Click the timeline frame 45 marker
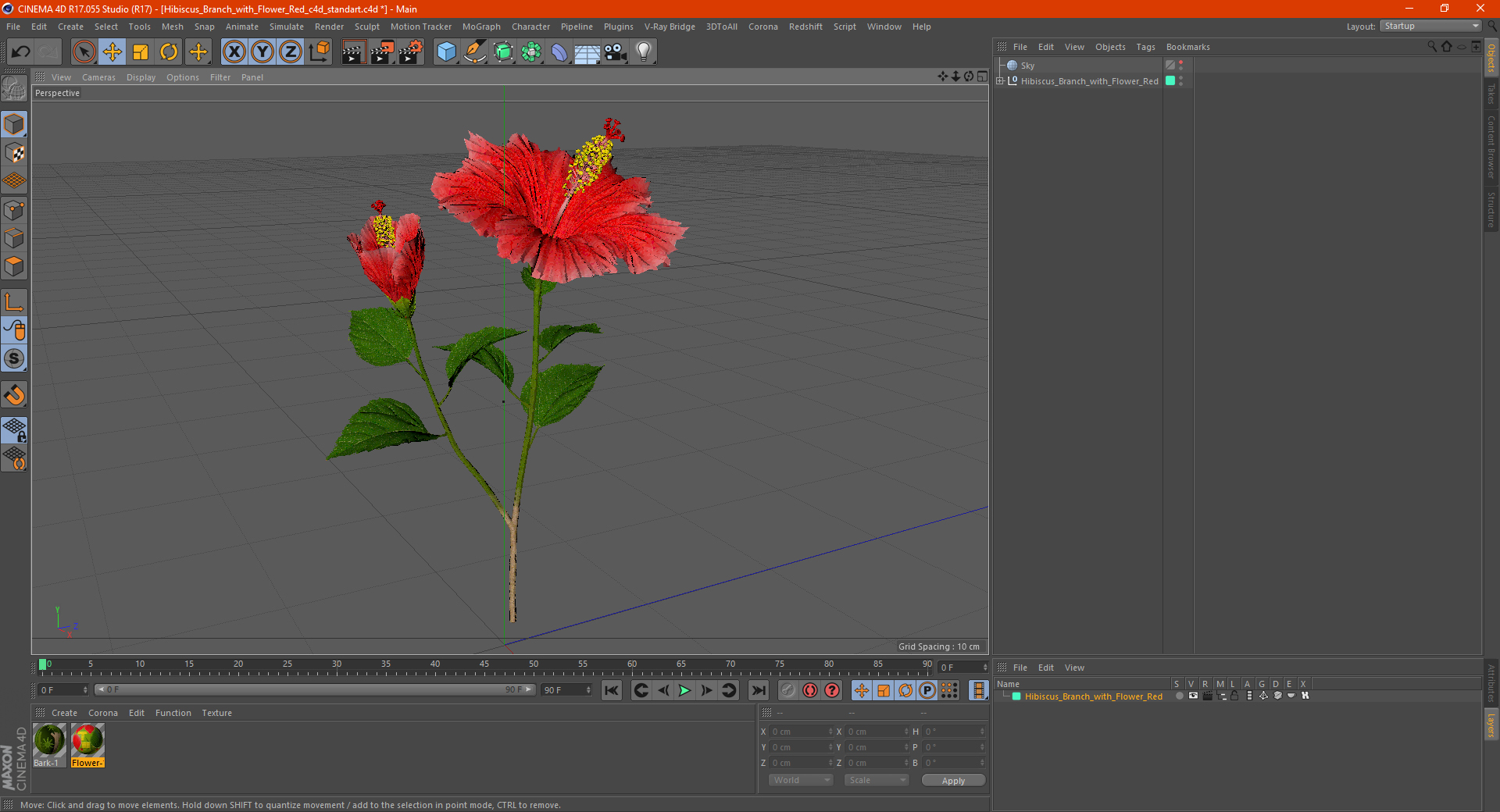The width and height of the screenshot is (1500, 812). click(x=484, y=666)
